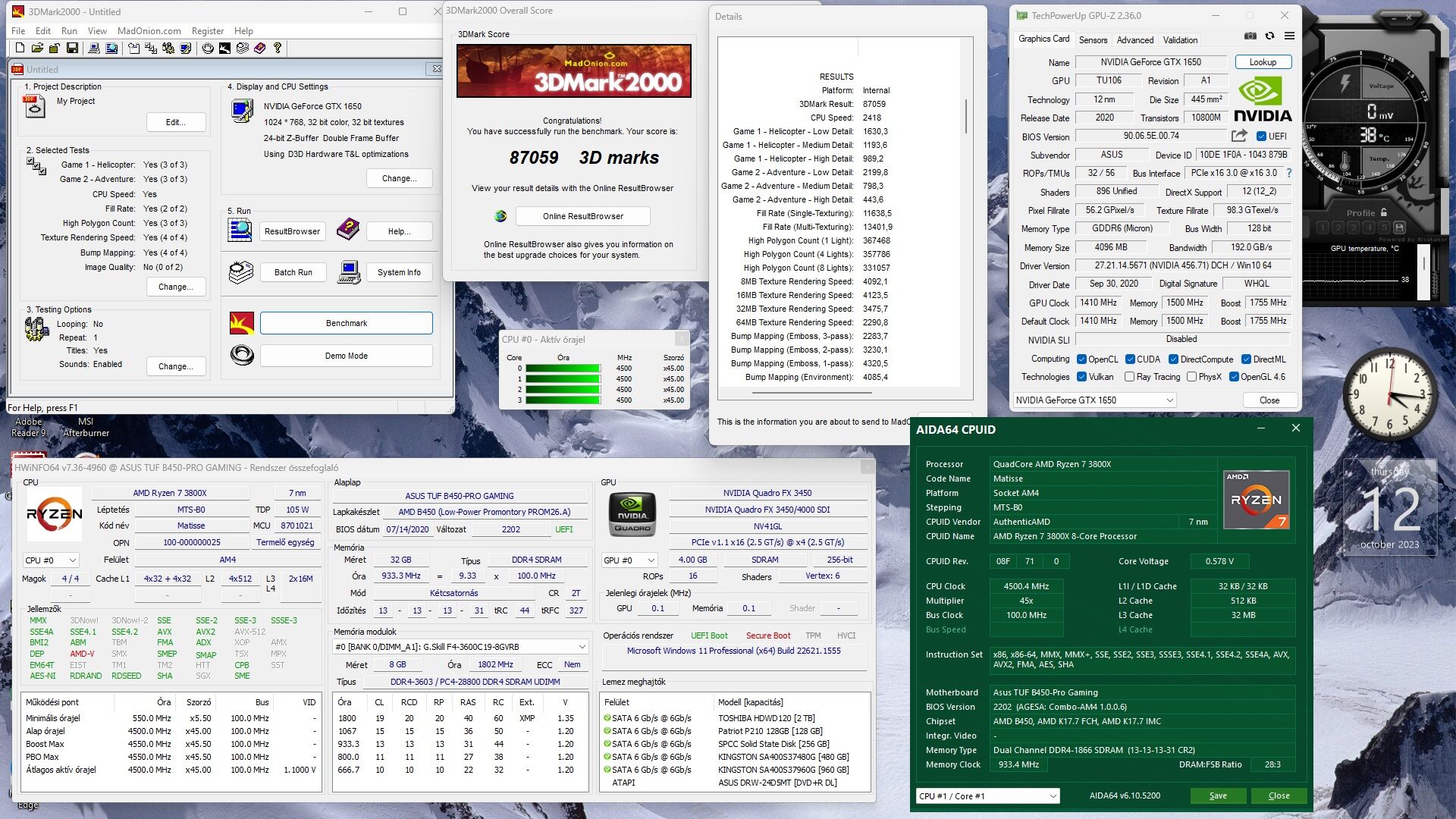This screenshot has height=819, width=1456.
Task: Click the Core 3 green usage bar
Action: [563, 400]
